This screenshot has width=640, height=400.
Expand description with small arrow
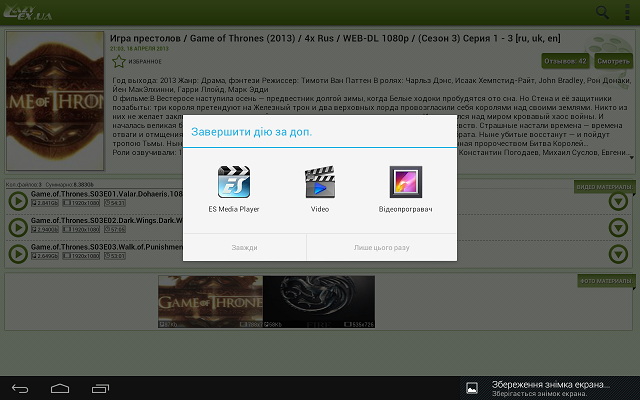click(631, 158)
